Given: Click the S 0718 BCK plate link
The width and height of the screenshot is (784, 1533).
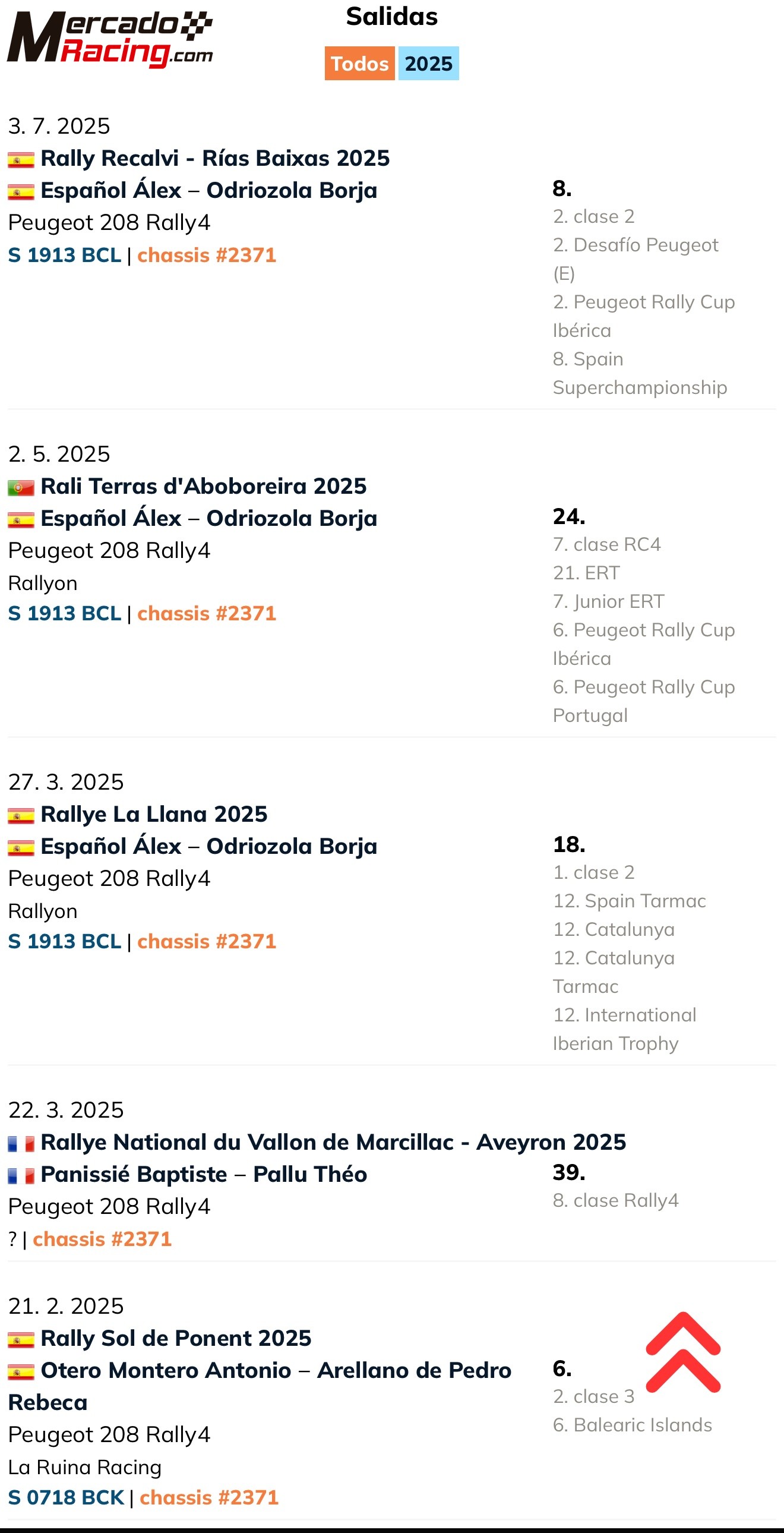Looking at the screenshot, I should pos(66,1497).
